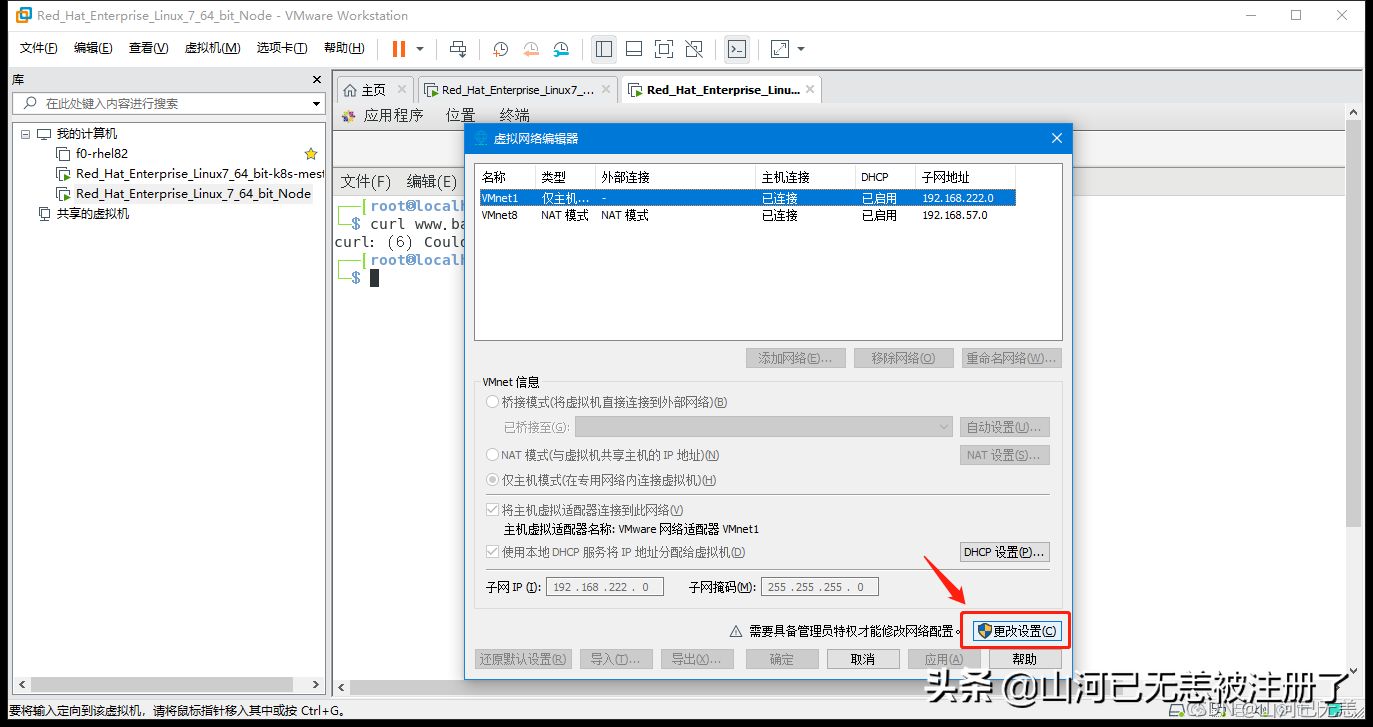Cancel the virtual network editor dialog
This screenshot has width=1373, height=727.
[863, 659]
